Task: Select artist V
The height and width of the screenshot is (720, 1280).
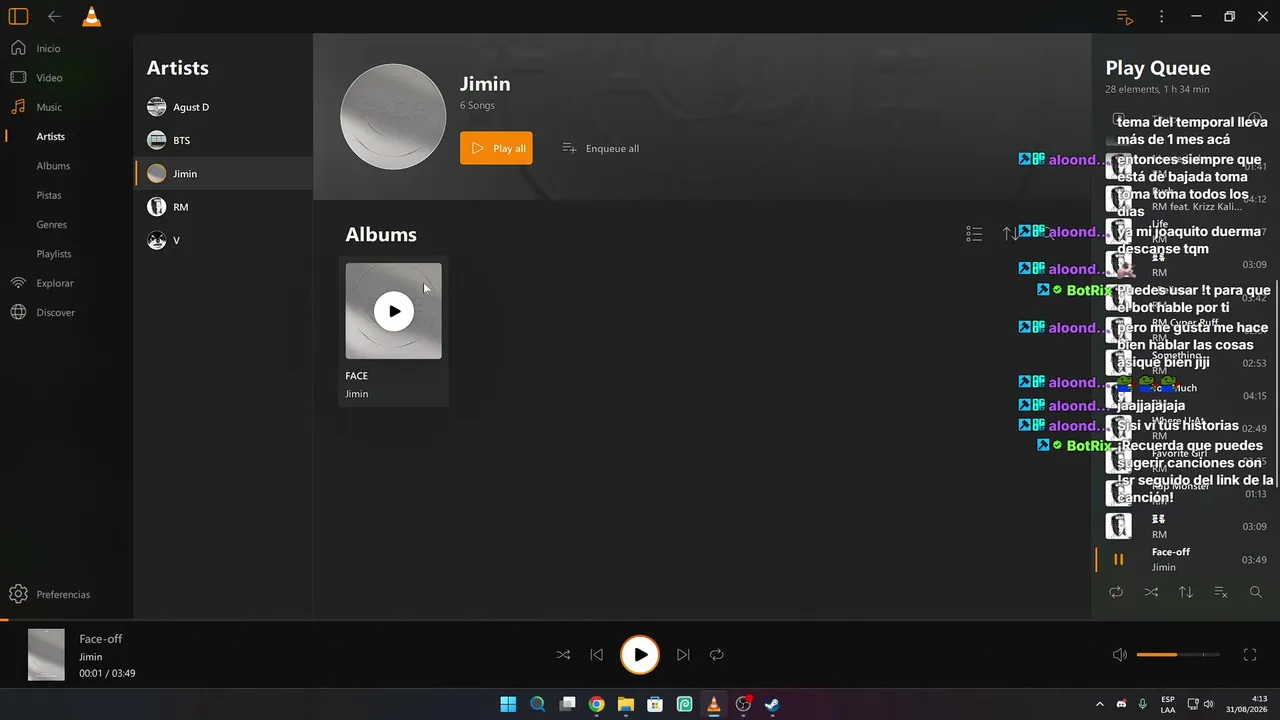Action: (x=224, y=240)
